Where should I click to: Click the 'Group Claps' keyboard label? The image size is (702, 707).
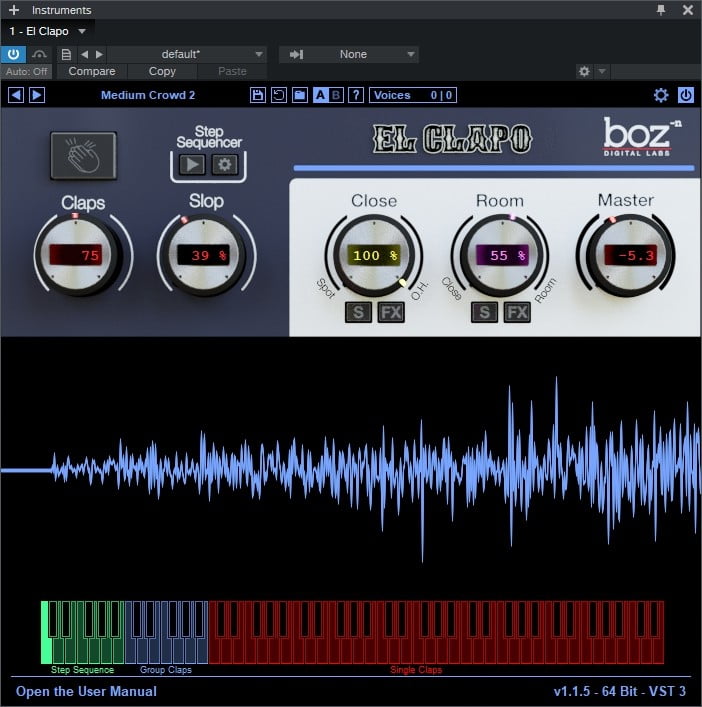coord(165,670)
